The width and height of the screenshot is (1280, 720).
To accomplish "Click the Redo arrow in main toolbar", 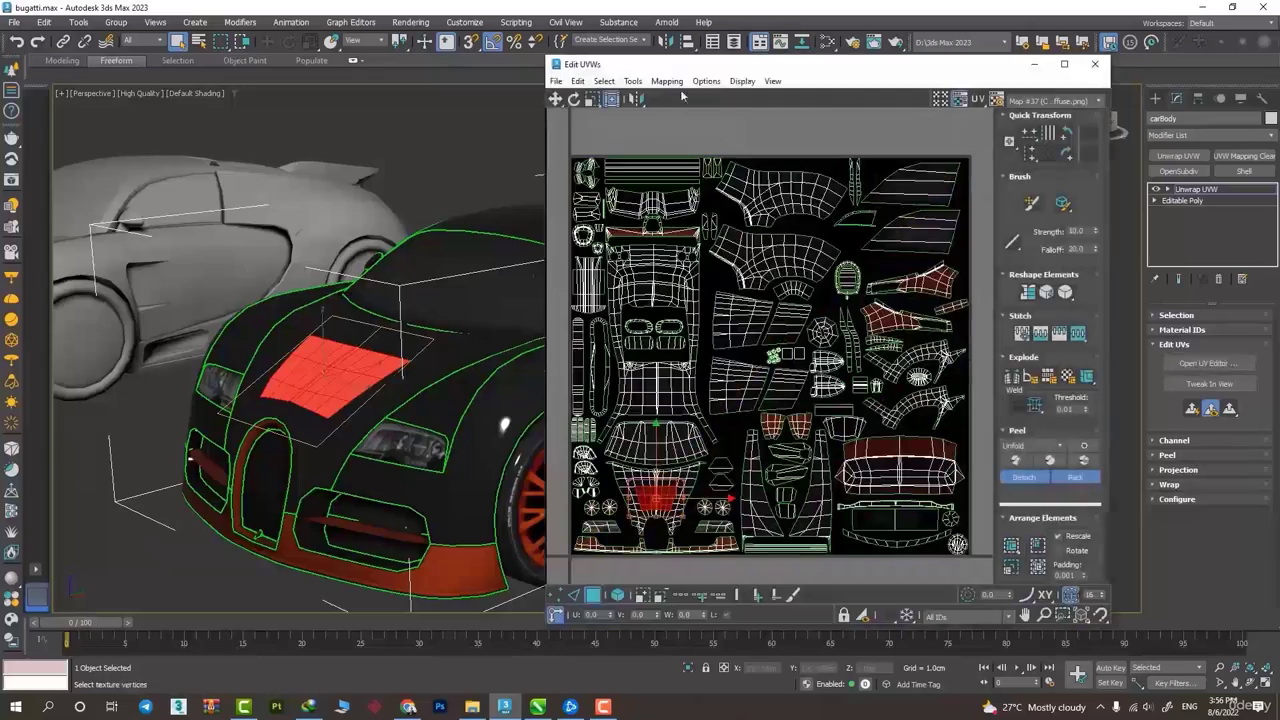I will (x=38, y=42).
